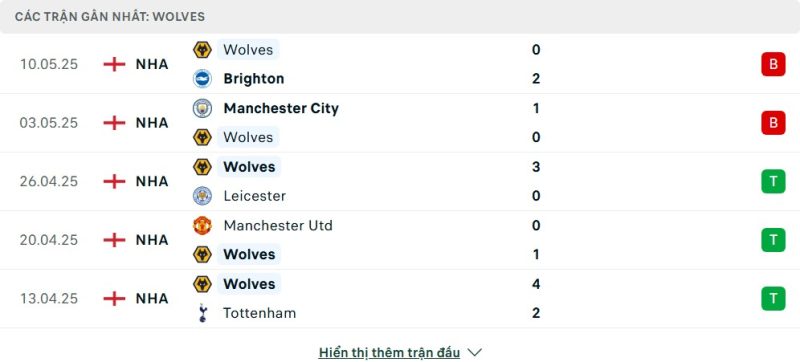This screenshot has width=800, height=362.
Task: Click the England flag beside 13.04.25
Action: (114, 298)
